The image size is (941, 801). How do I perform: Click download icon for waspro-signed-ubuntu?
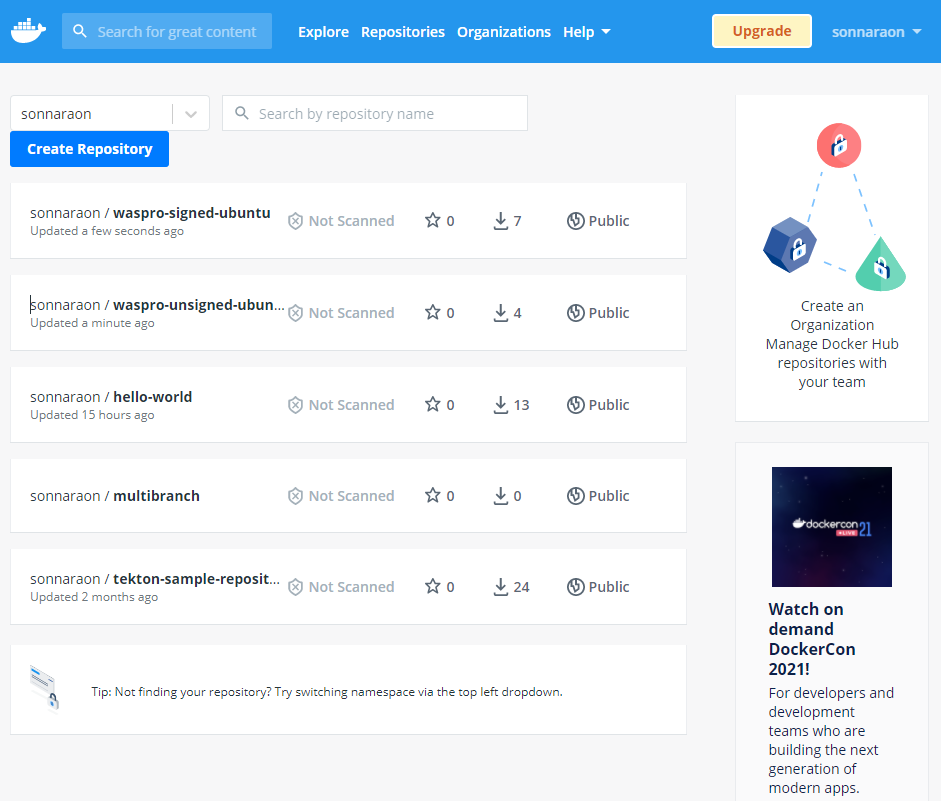tap(501, 221)
